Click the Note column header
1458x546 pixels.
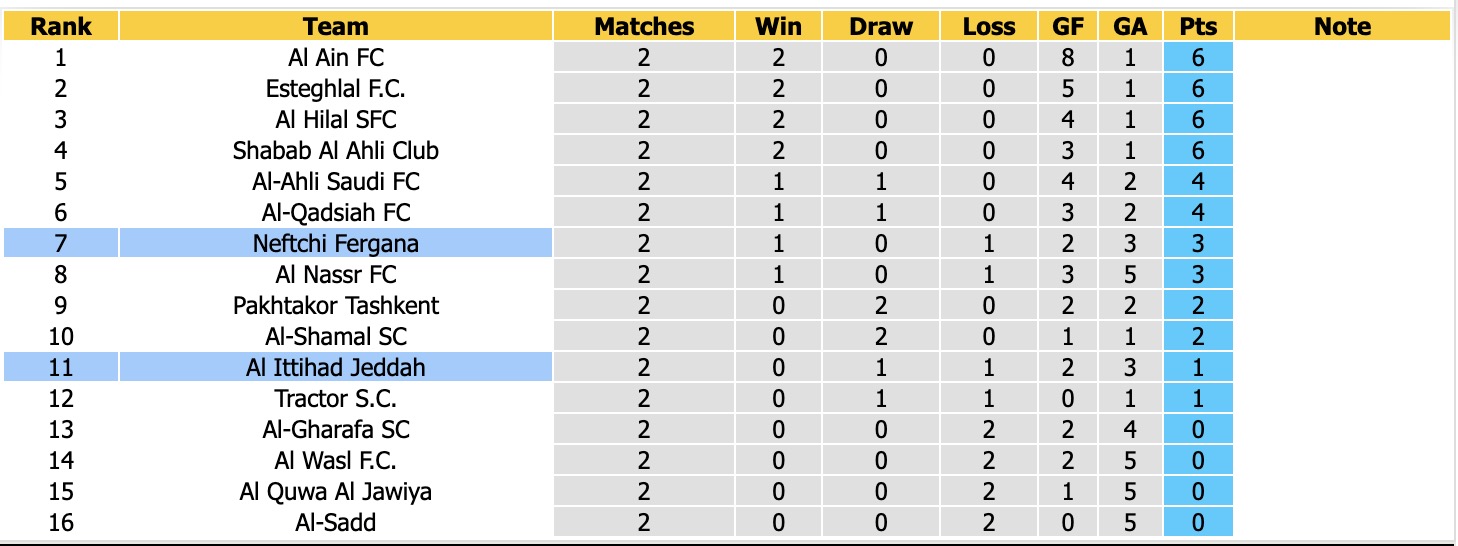coord(1343,27)
